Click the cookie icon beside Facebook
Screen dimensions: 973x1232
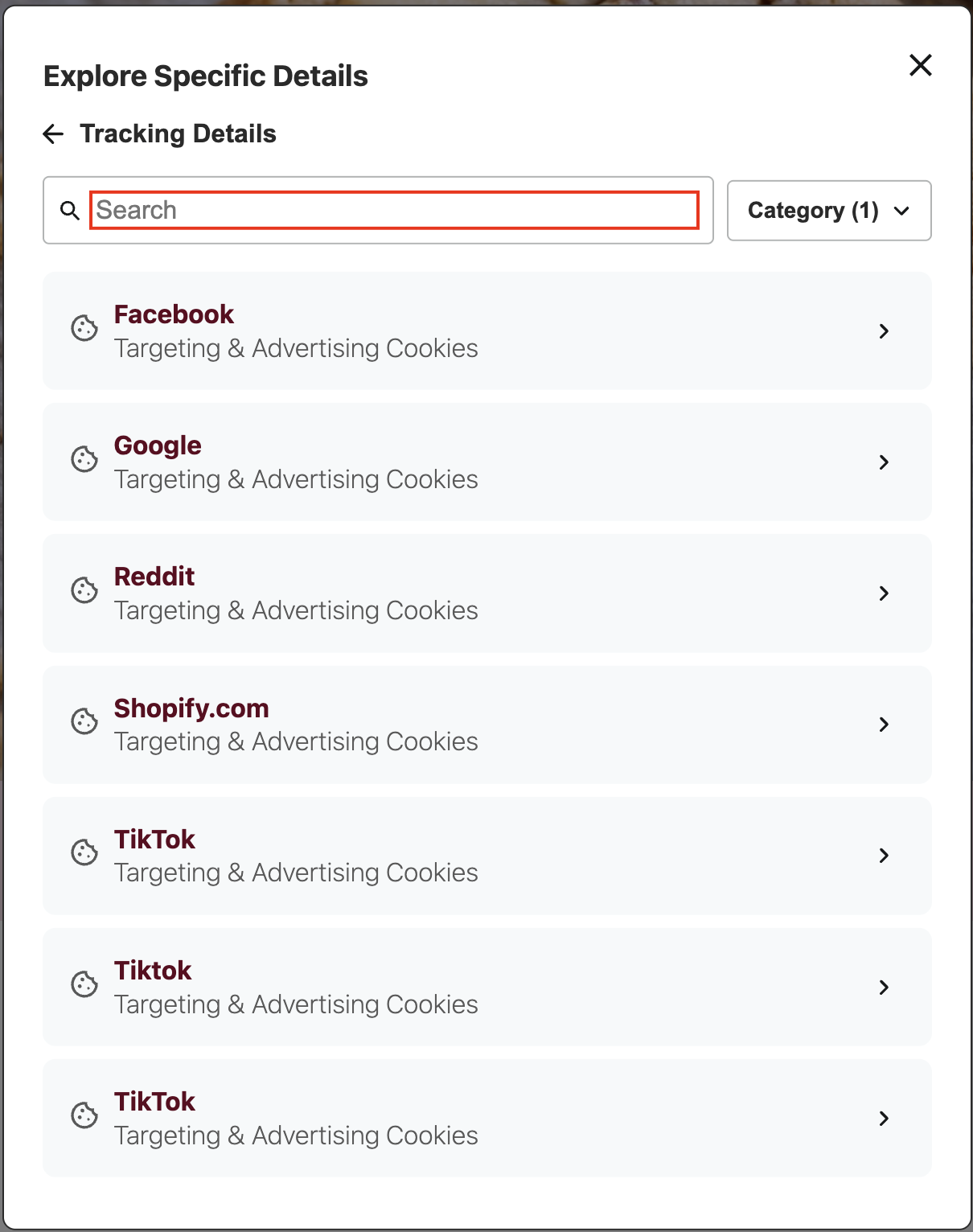[x=84, y=330]
